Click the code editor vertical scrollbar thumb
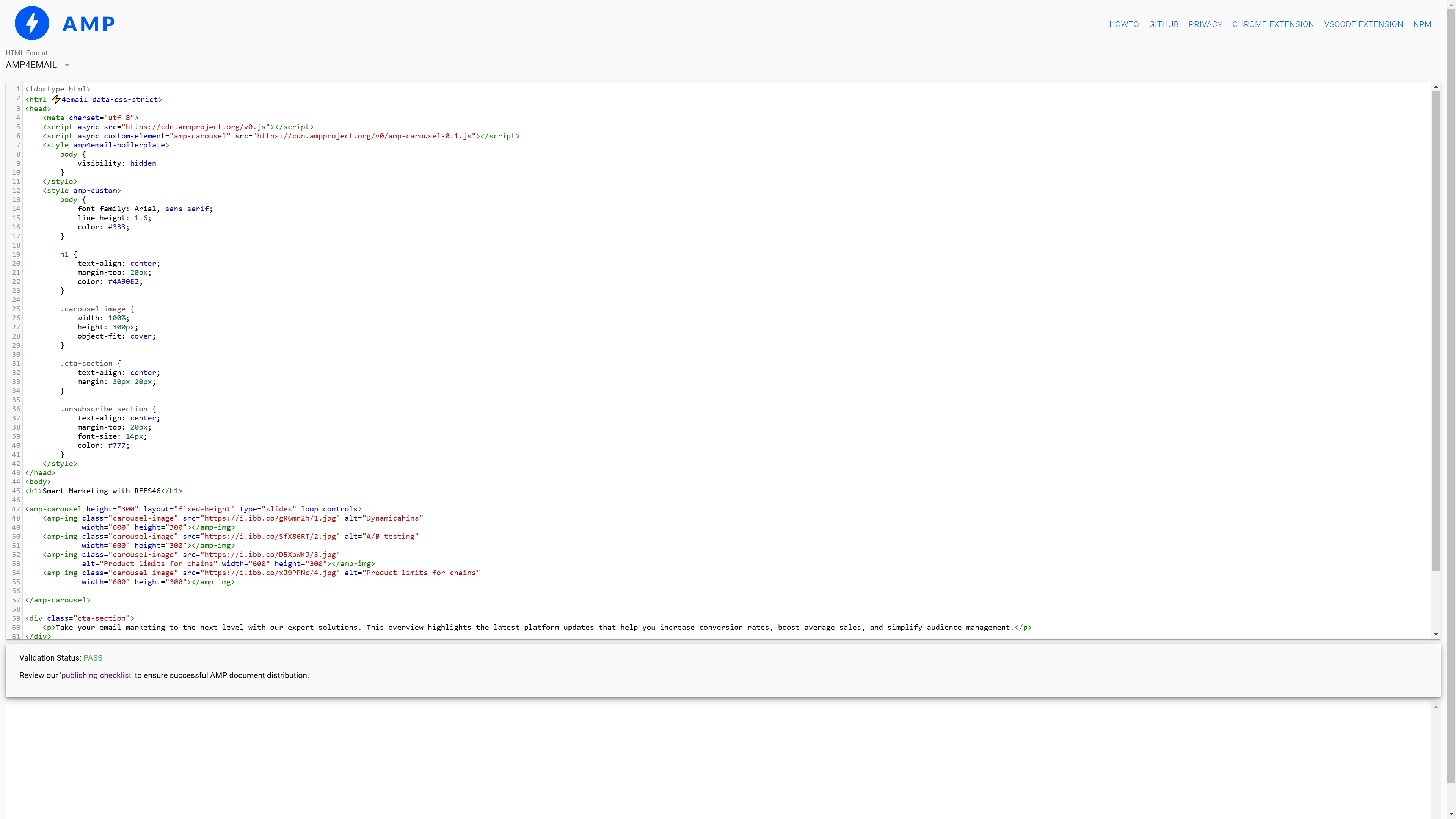This screenshot has width=1456, height=819. click(x=1436, y=331)
